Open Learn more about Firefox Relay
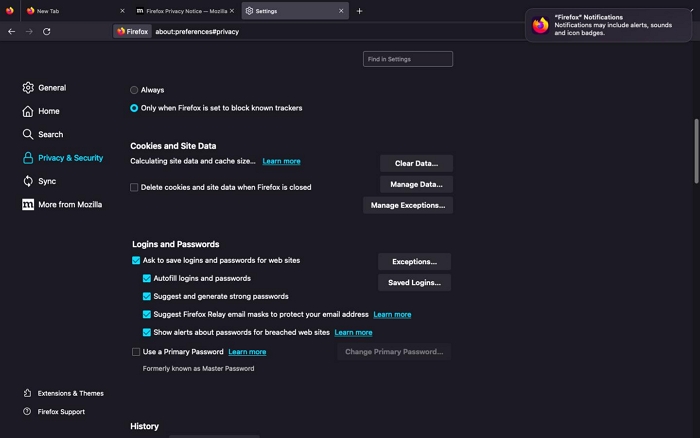The height and width of the screenshot is (438, 700). pyautogui.click(x=392, y=314)
